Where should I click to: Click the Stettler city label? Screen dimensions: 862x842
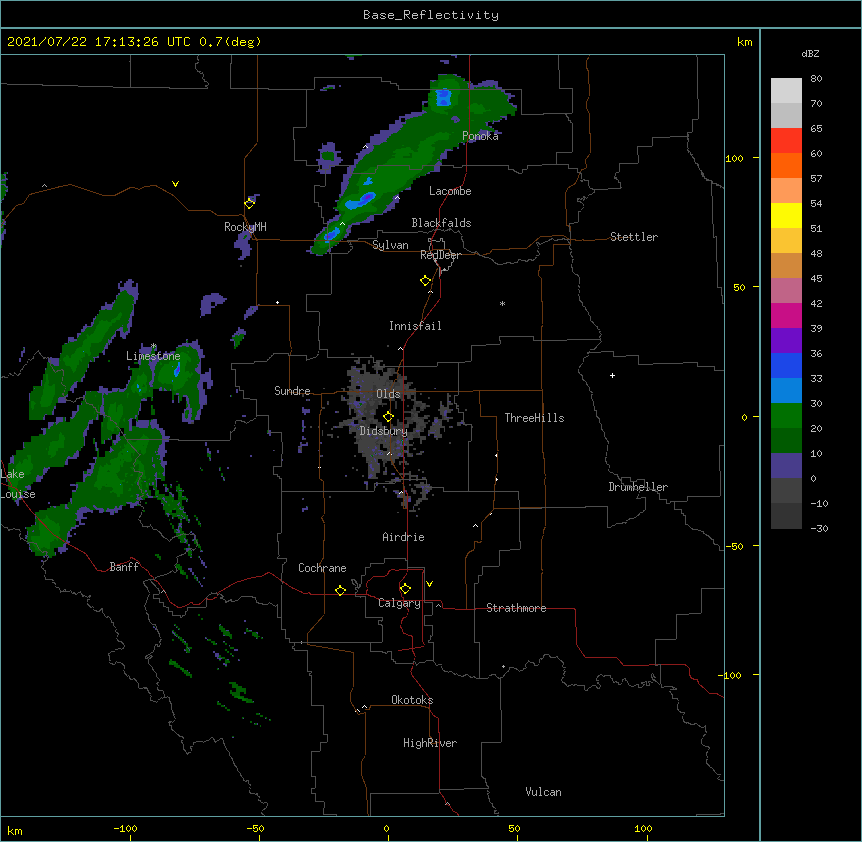[633, 237]
